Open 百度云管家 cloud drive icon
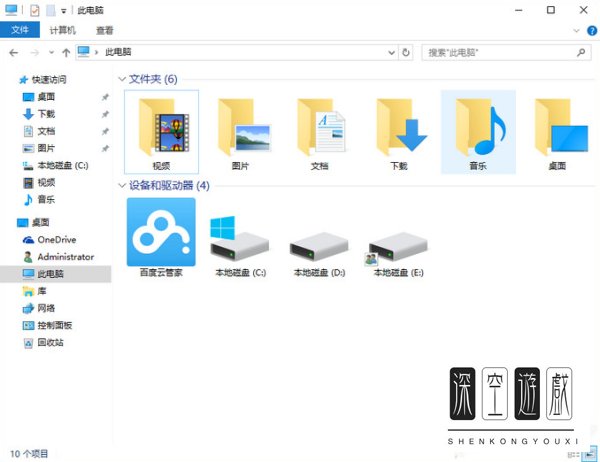The height and width of the screenshot is (462, 600). tap(161, 237)
